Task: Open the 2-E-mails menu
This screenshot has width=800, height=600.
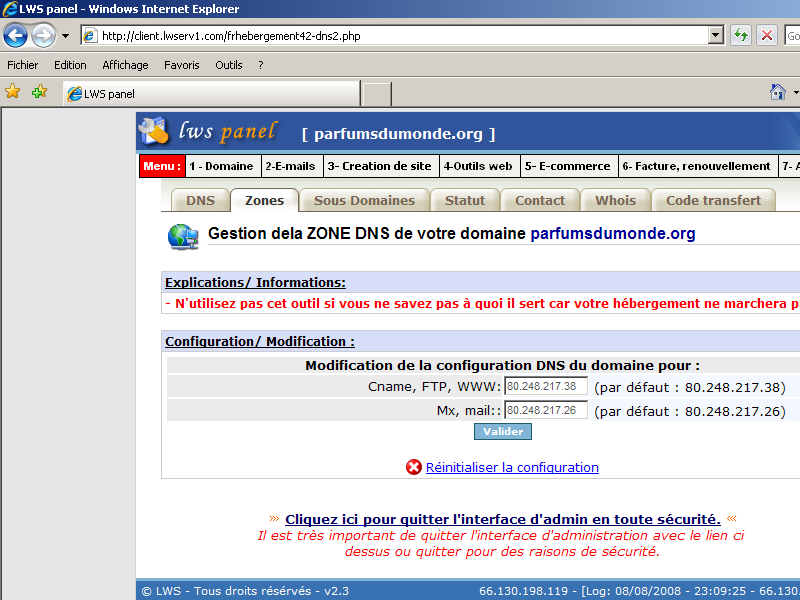Action: pyautogui.click(x=290, y=166)
